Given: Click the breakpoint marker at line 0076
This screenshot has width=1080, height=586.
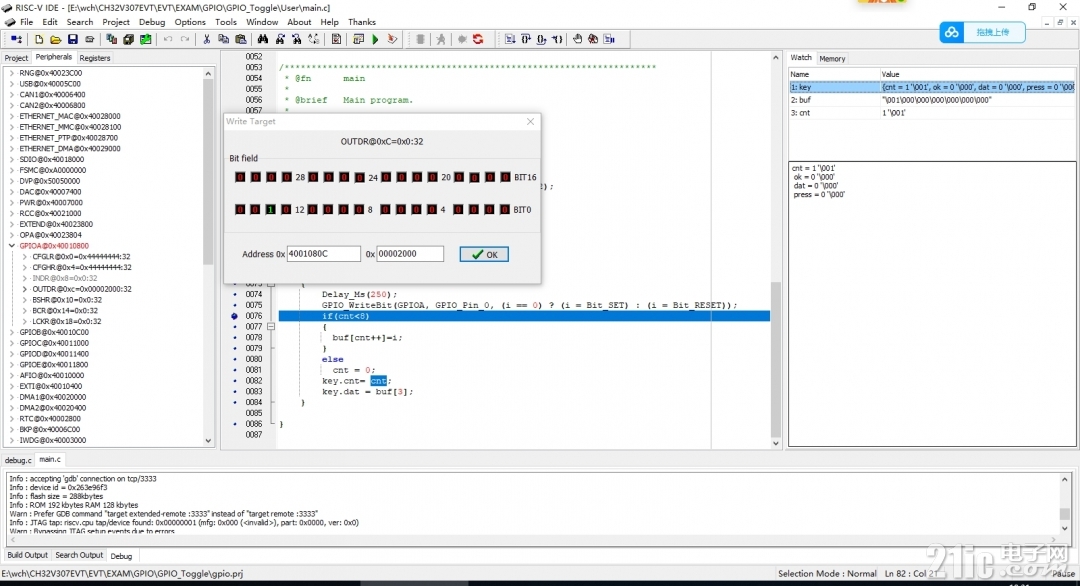Looking at the screenshot, I should 235,316.
